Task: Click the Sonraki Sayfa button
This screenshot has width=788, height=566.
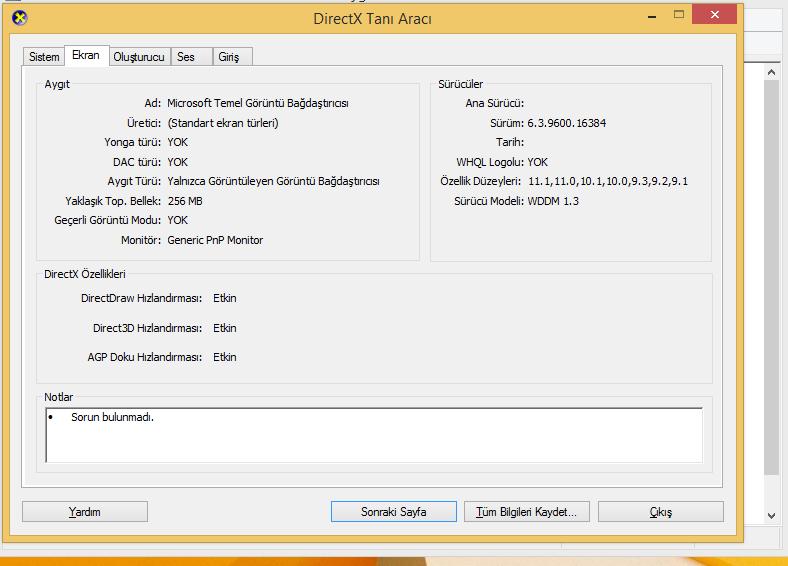Action: tap(393, 511)
